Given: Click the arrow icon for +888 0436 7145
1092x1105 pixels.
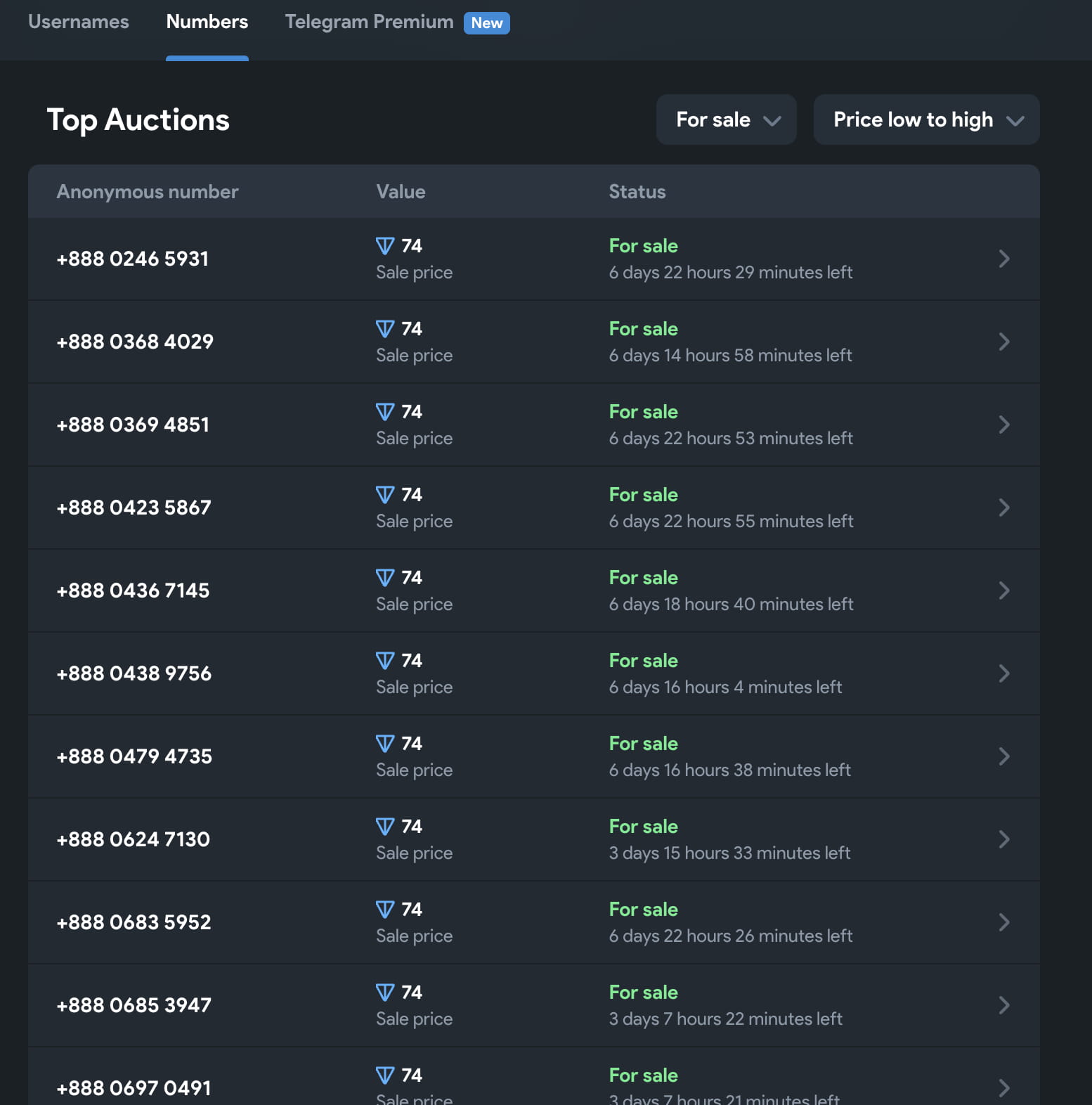Looking at the screenshot, I should [x=1003, y=590].
